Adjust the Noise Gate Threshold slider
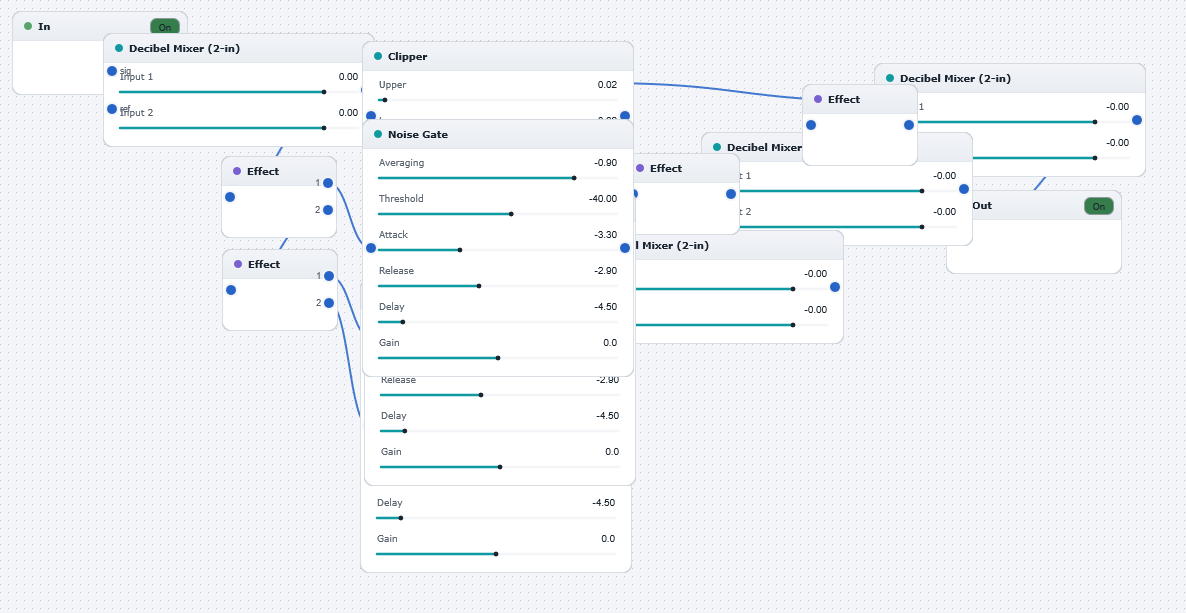1186x613 pixels. click(x=498, y=214)
